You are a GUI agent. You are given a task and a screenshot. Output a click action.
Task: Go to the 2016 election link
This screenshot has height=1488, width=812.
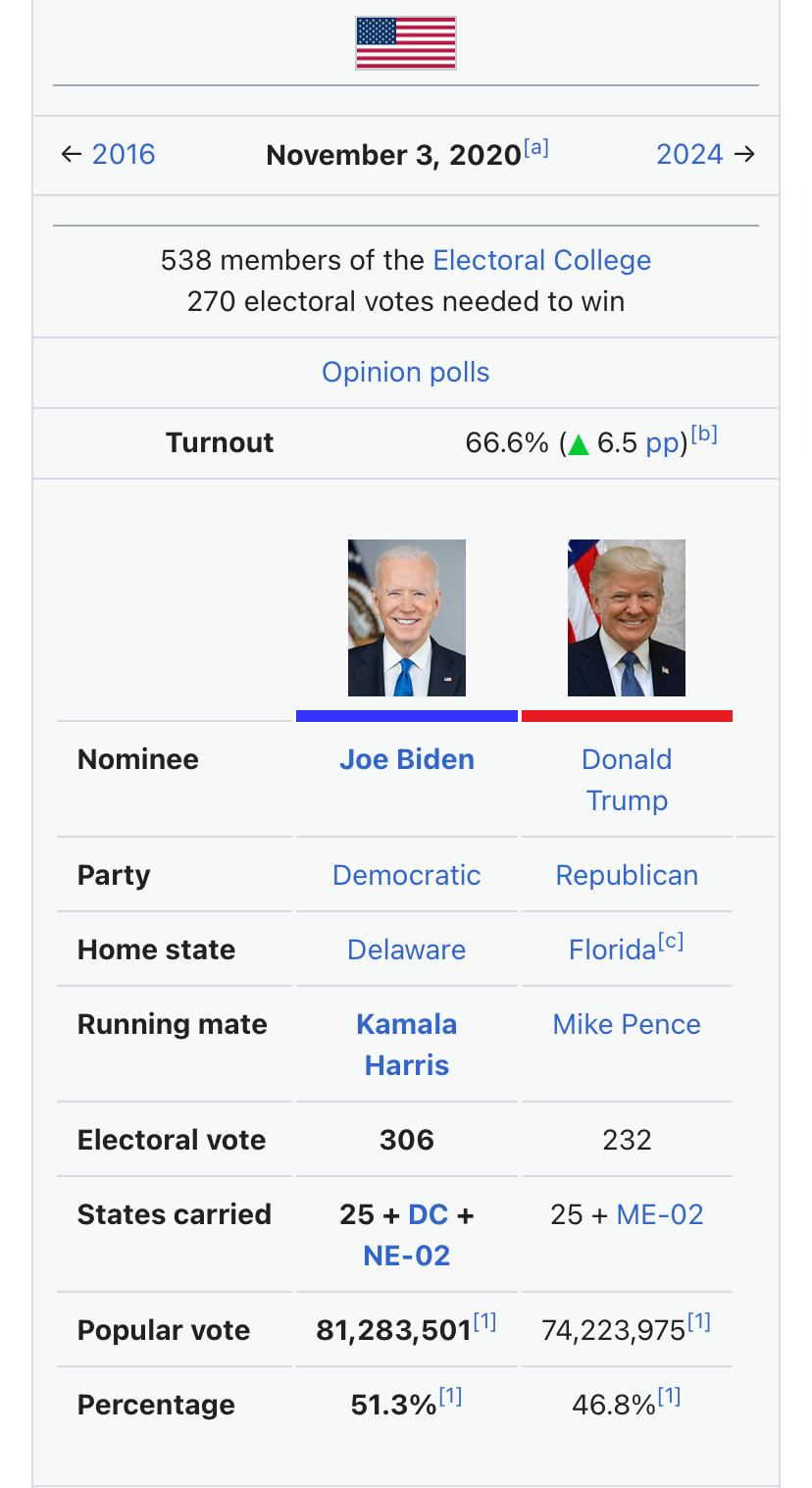[x=124, y=154]
